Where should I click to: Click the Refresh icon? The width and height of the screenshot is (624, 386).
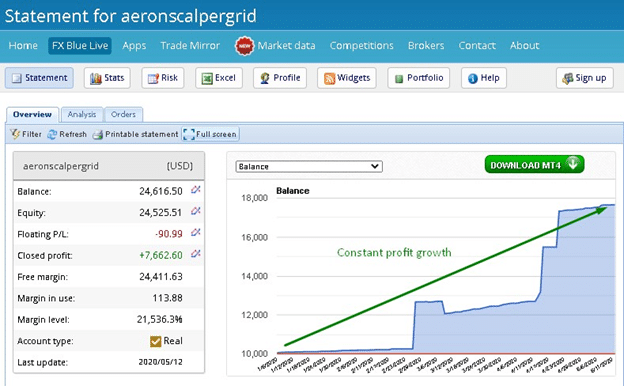click(52, 135)
